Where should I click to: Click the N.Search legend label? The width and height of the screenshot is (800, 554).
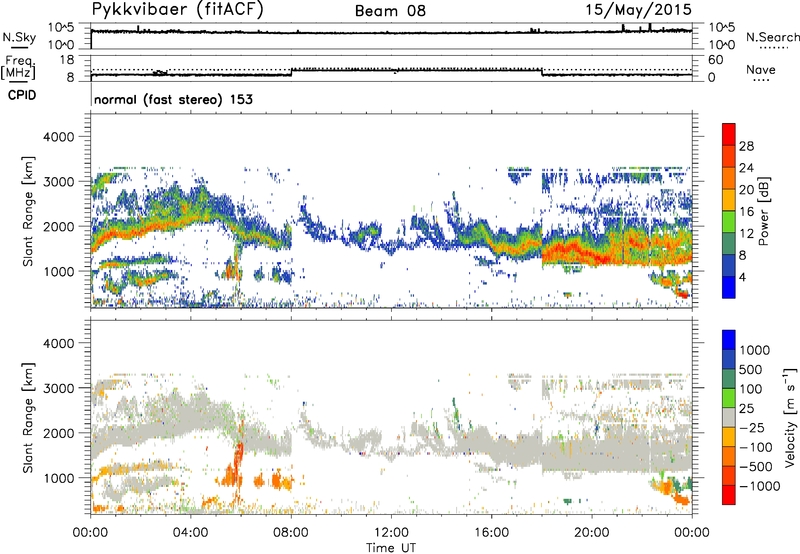tap(772, 37)
